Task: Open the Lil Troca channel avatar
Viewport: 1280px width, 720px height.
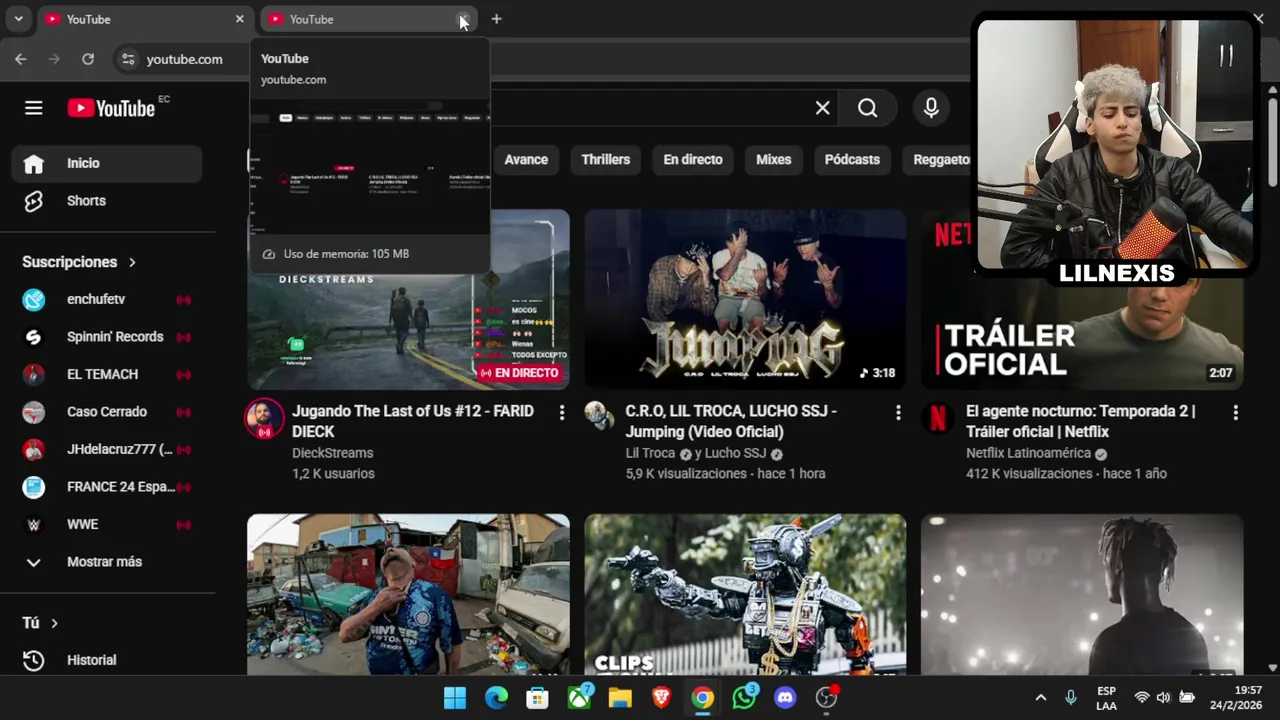Action: pyautogui.click(x=599, y=415)
